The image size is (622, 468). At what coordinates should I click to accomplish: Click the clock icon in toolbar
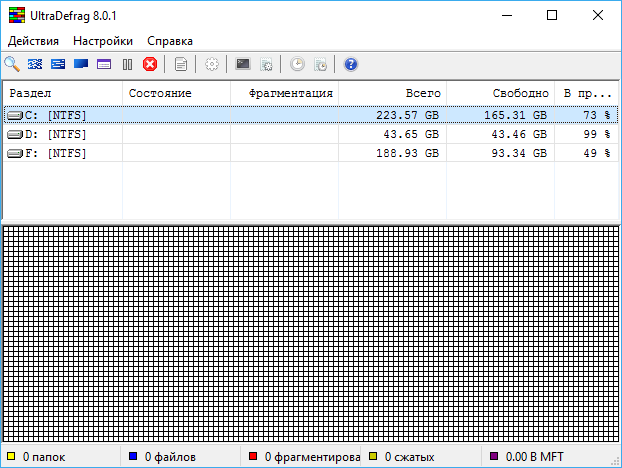coord(297,64)
